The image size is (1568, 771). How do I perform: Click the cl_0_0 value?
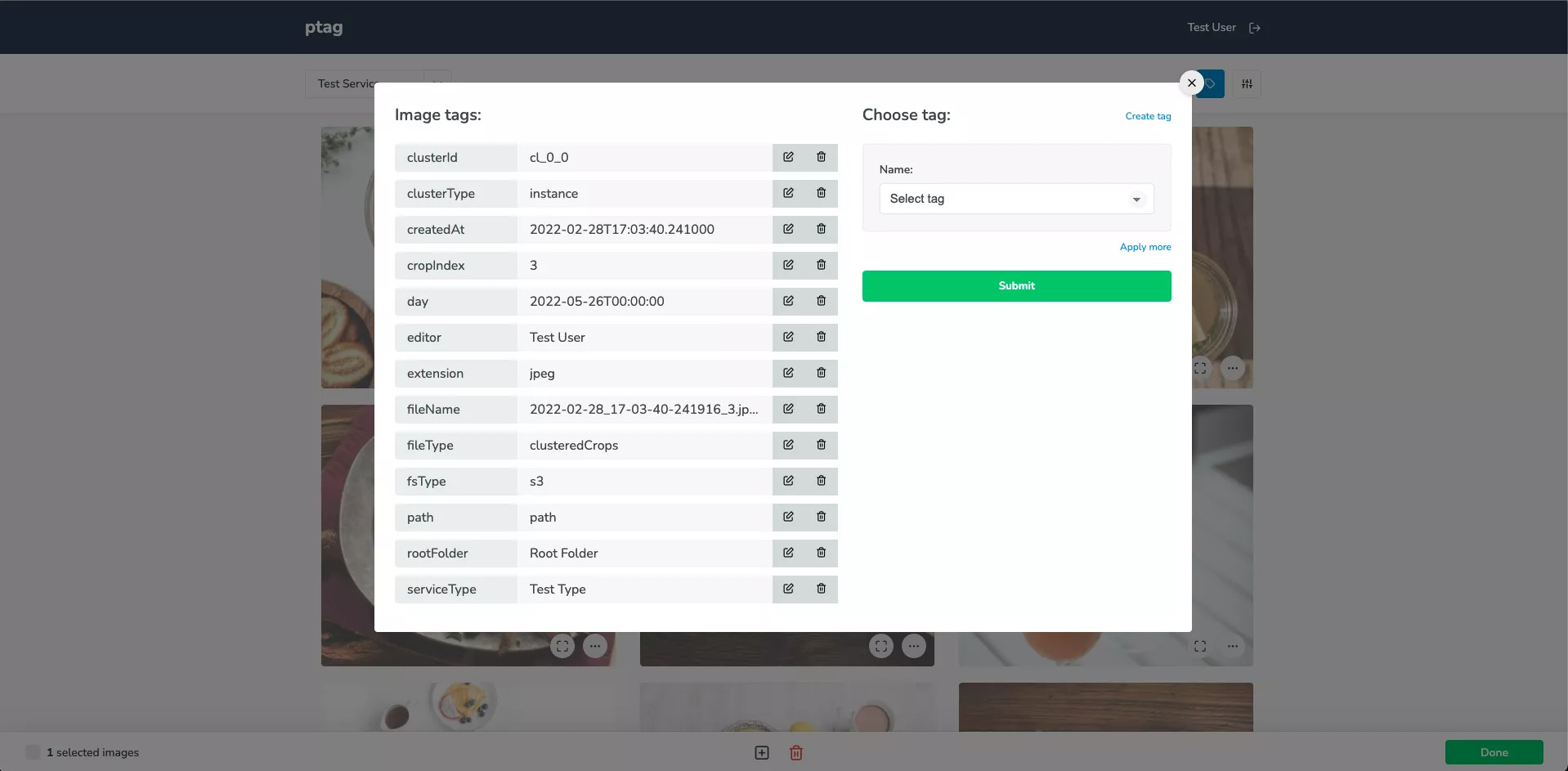click(x=549, y=157)
